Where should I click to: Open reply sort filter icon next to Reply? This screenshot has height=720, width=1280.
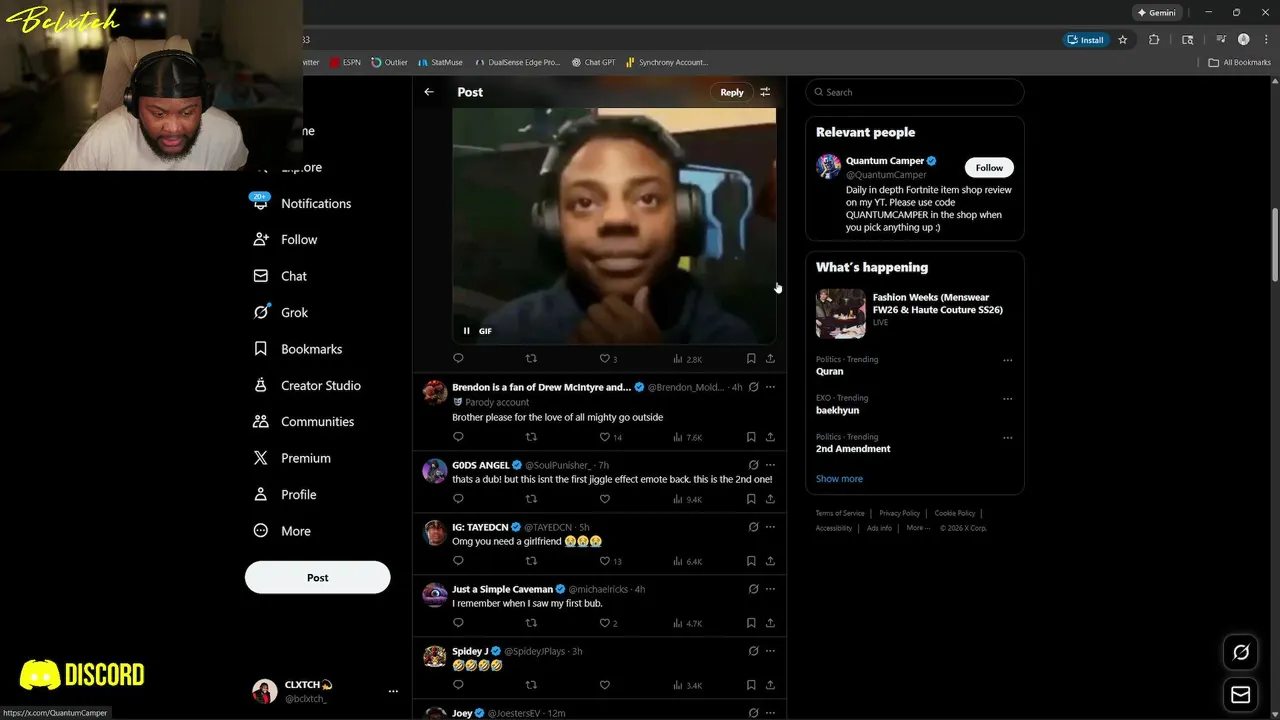coord(765,92)
